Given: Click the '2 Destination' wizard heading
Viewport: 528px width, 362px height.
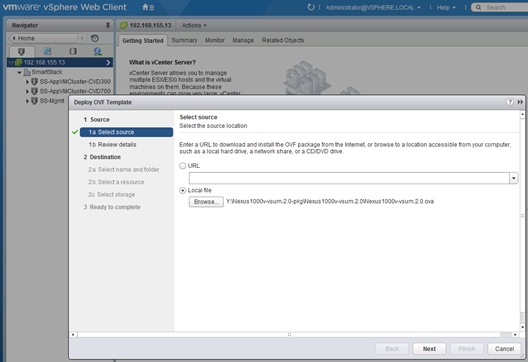Looking at the screenshot, I should [102, 157].
